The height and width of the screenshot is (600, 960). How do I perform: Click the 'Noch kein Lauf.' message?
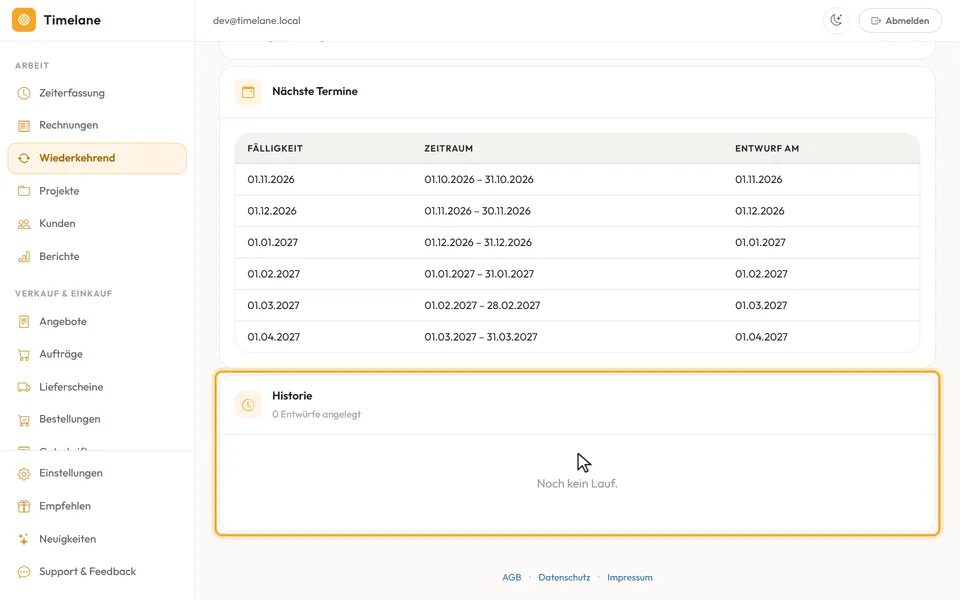coord(577,484)
